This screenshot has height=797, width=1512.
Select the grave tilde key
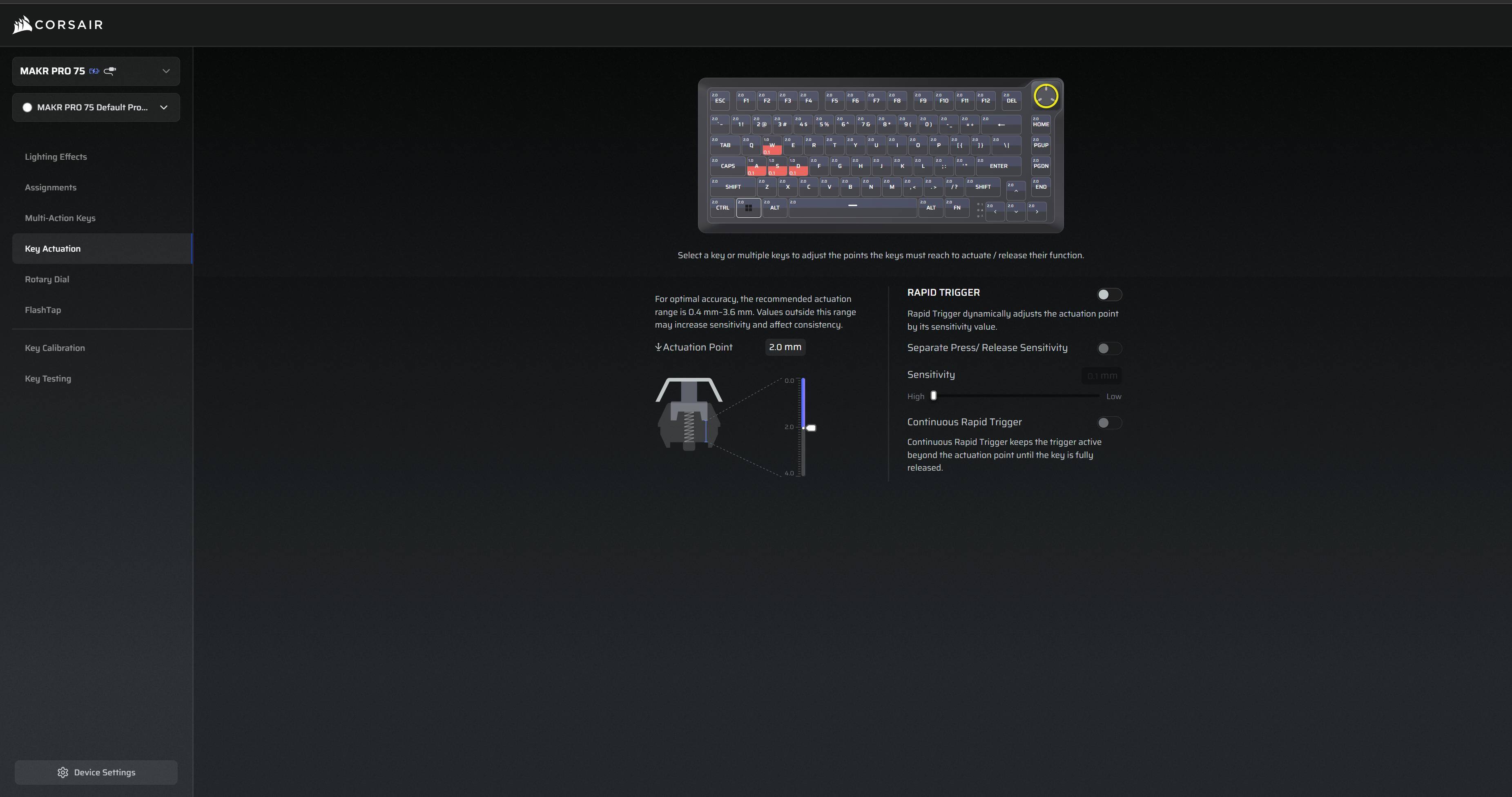[x=720, y=125]
